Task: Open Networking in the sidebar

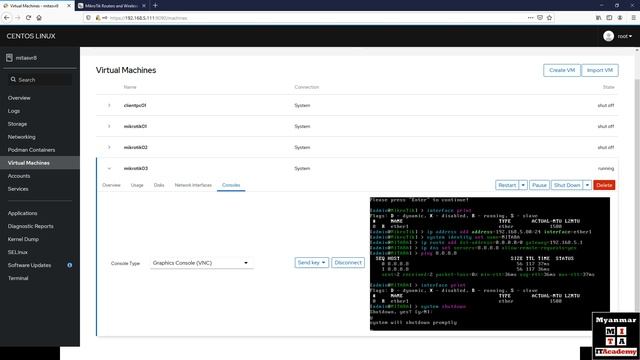Action: coord(22,137)
